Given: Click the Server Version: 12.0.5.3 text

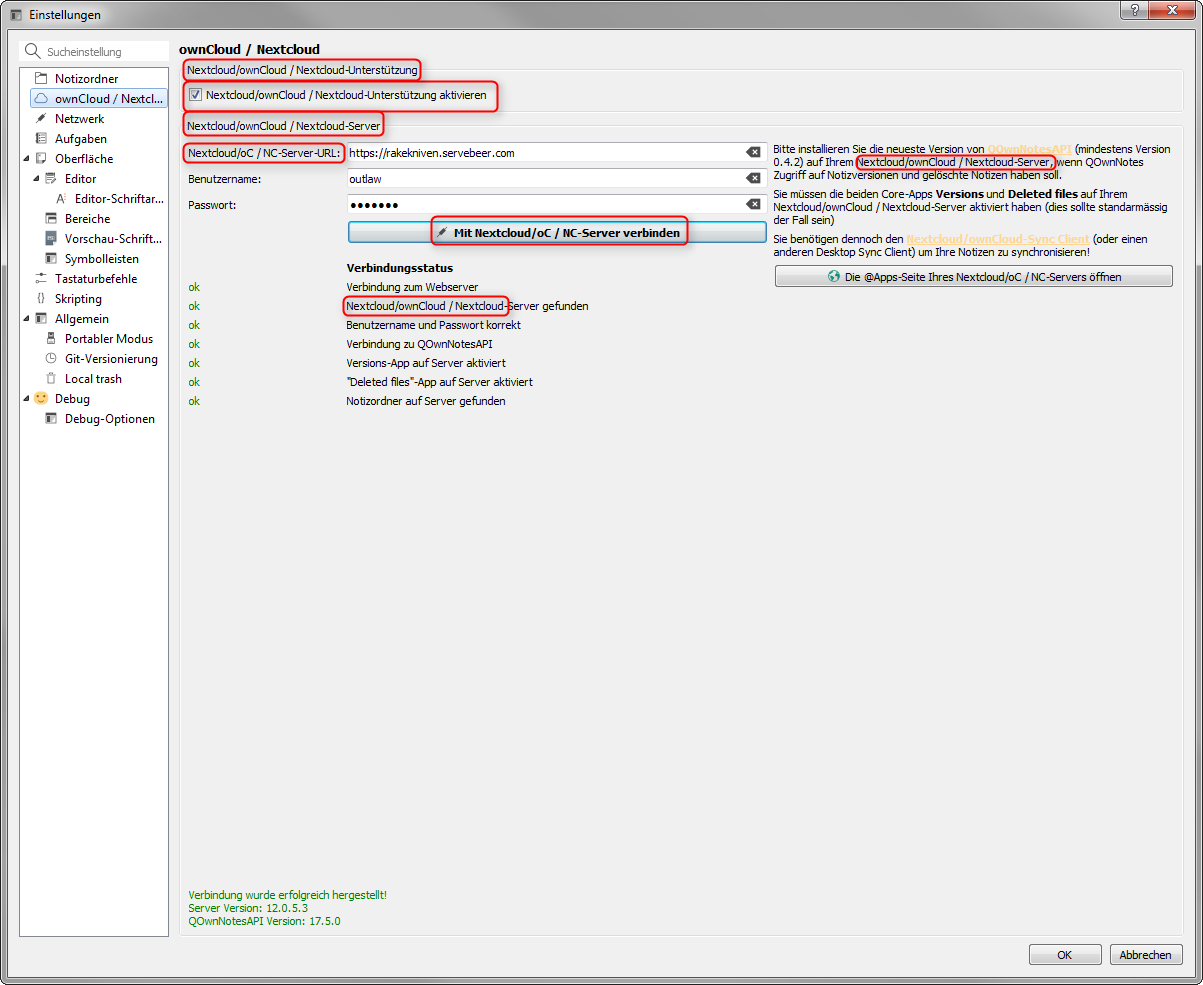Looking at the screenshot, I should 248,908.
